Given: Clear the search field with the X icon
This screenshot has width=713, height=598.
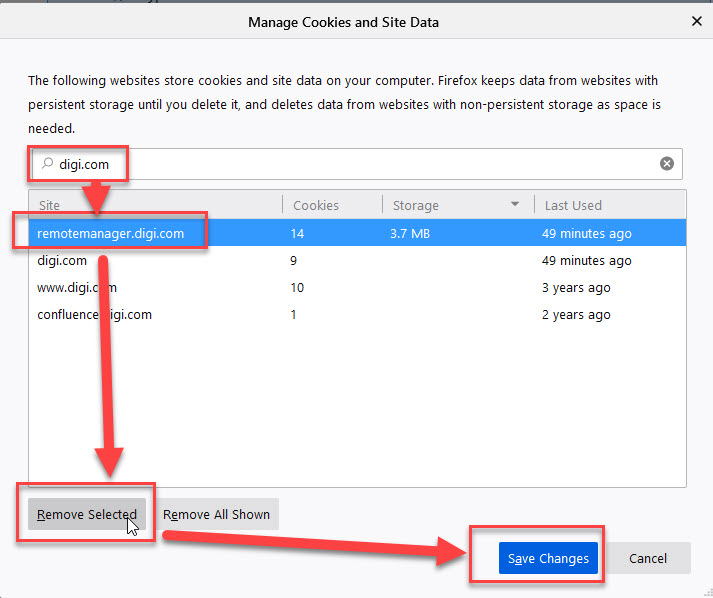Looking at the screenshot, I should [x=667, y=163].
